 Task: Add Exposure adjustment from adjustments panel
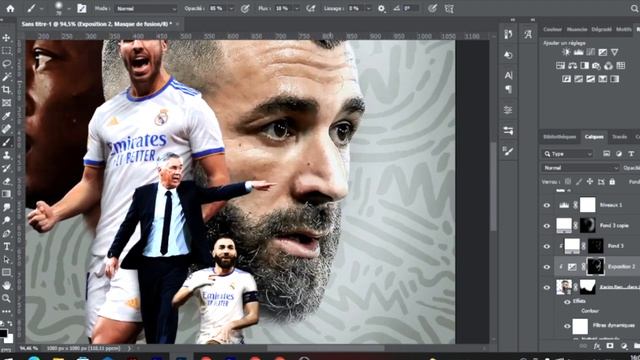point(602,52)
